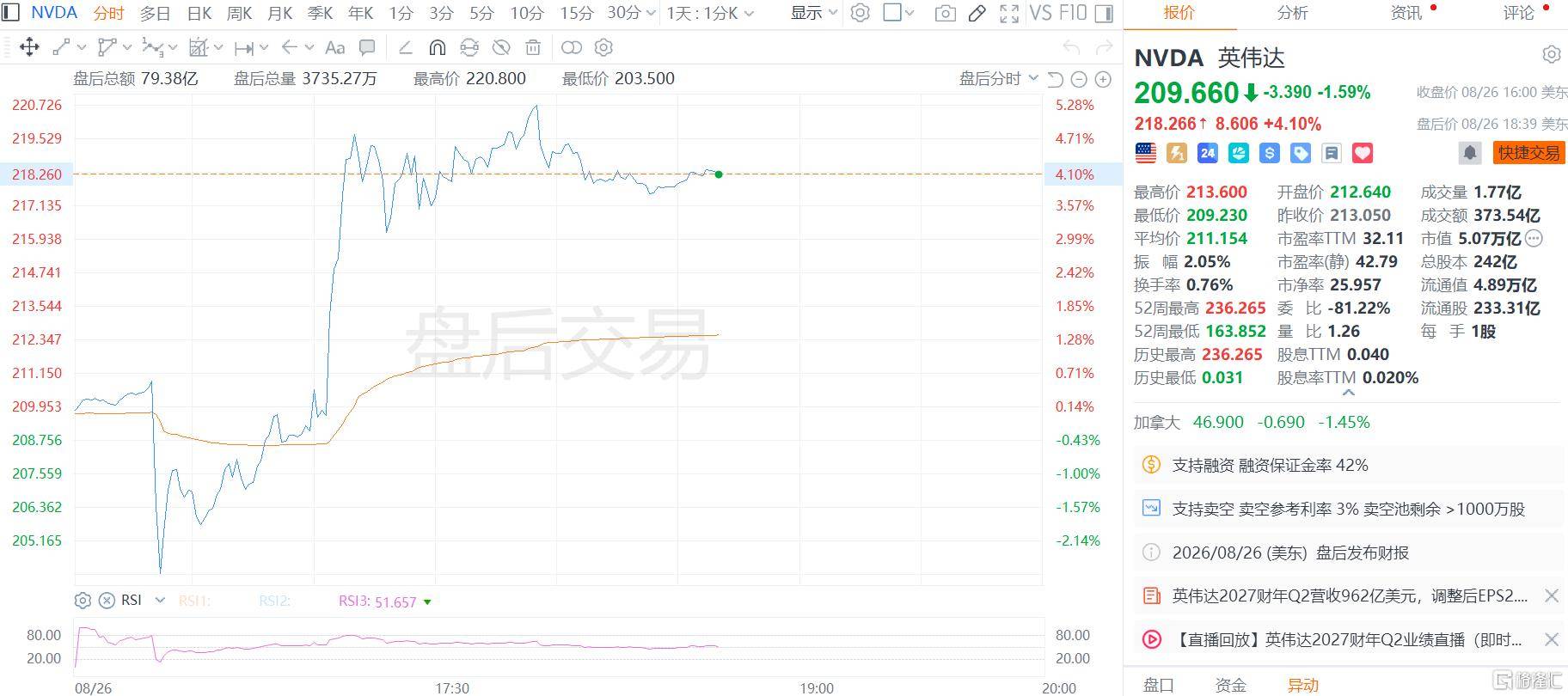
Task: Reset the chart zoom
Action: point(1056,80)
